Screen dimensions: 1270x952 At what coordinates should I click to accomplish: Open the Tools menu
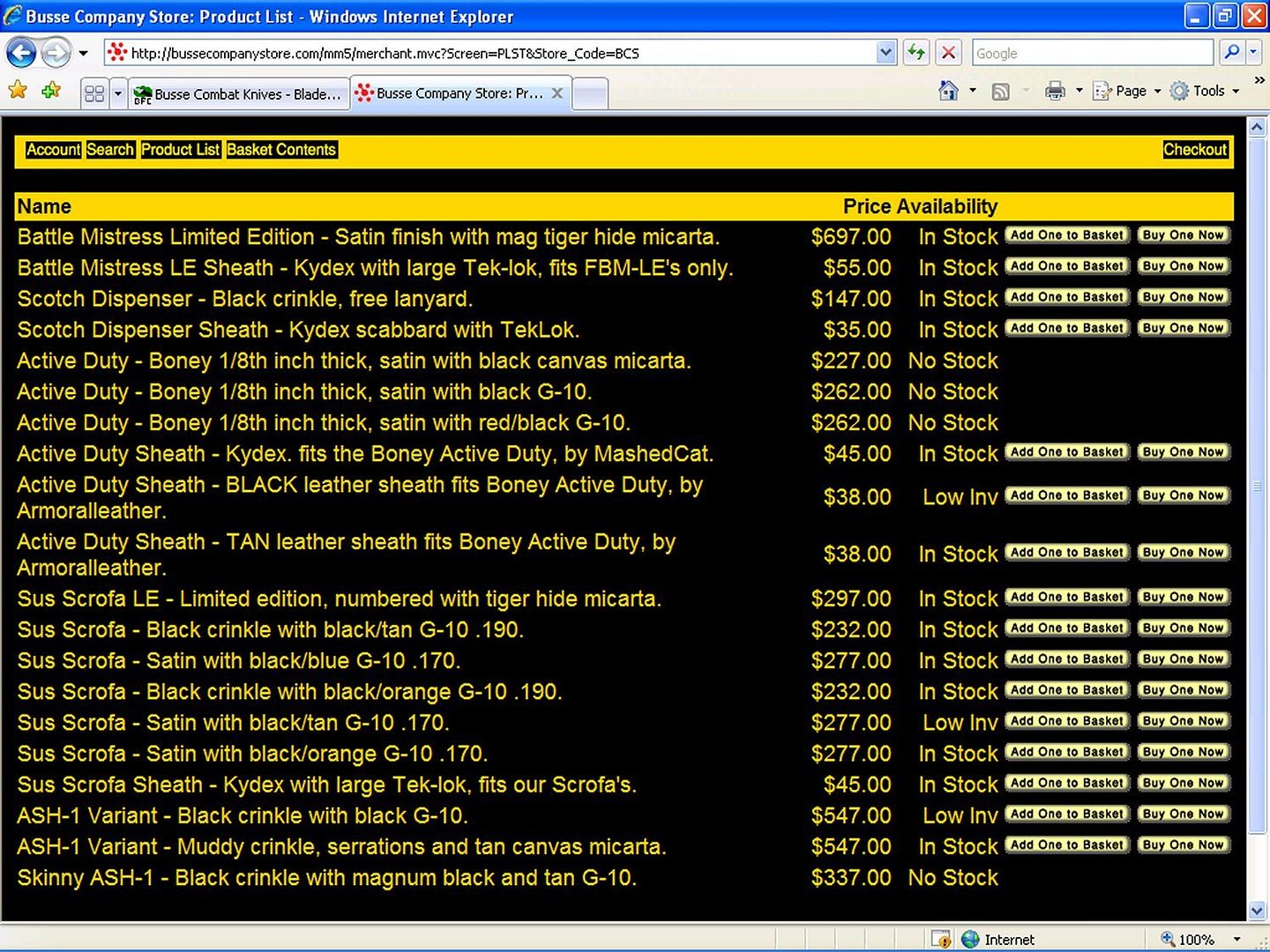click(x=1205, y=91)
